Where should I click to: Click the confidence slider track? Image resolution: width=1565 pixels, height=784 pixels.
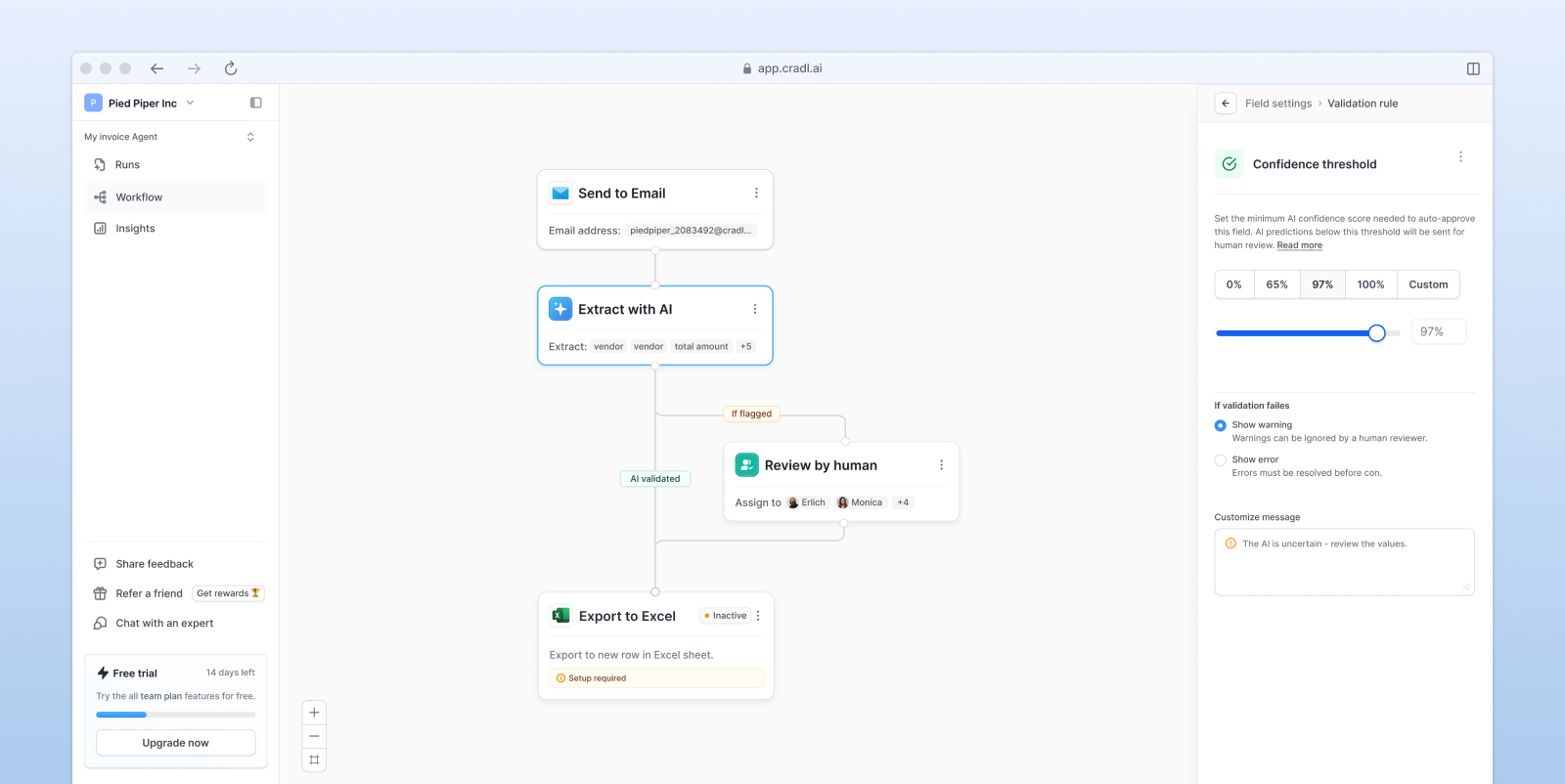point(1308,333)
